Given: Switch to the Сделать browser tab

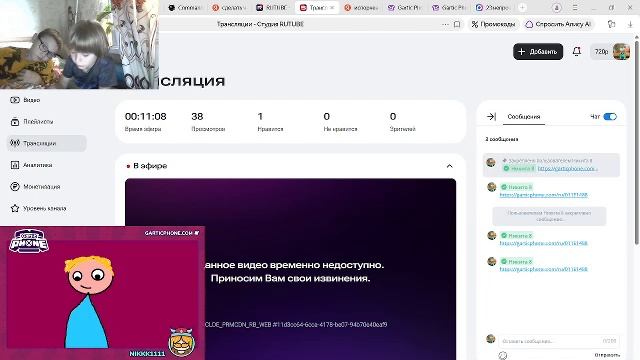Looking at the screenshot, I should point(229,8).
